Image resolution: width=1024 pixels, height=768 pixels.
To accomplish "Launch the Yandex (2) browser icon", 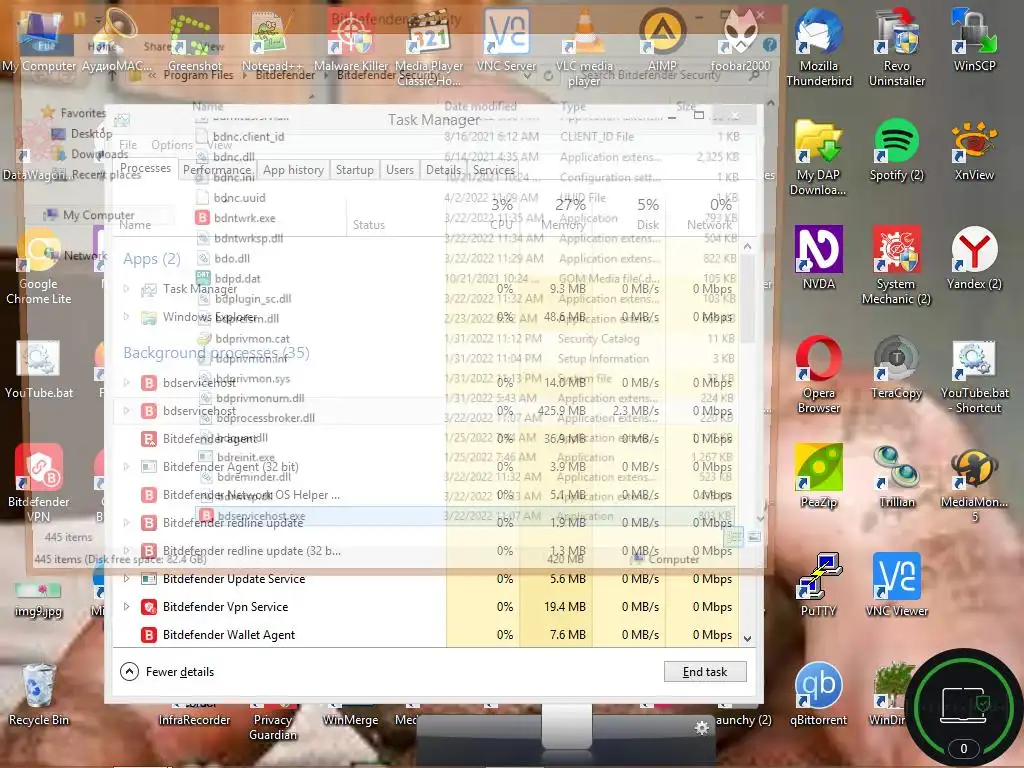I will 974,259.
